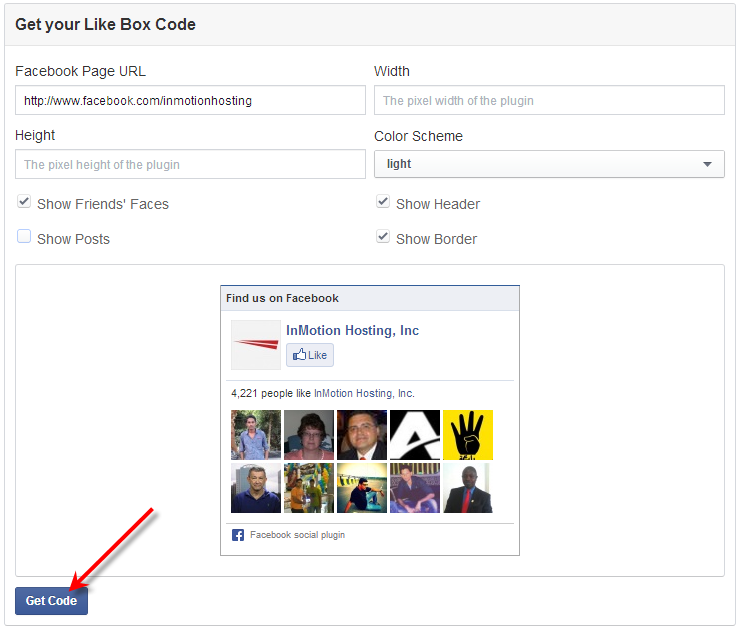Disable the Show Border checkbox
This screenshot has width=738, height=632.
pos(383,236)
